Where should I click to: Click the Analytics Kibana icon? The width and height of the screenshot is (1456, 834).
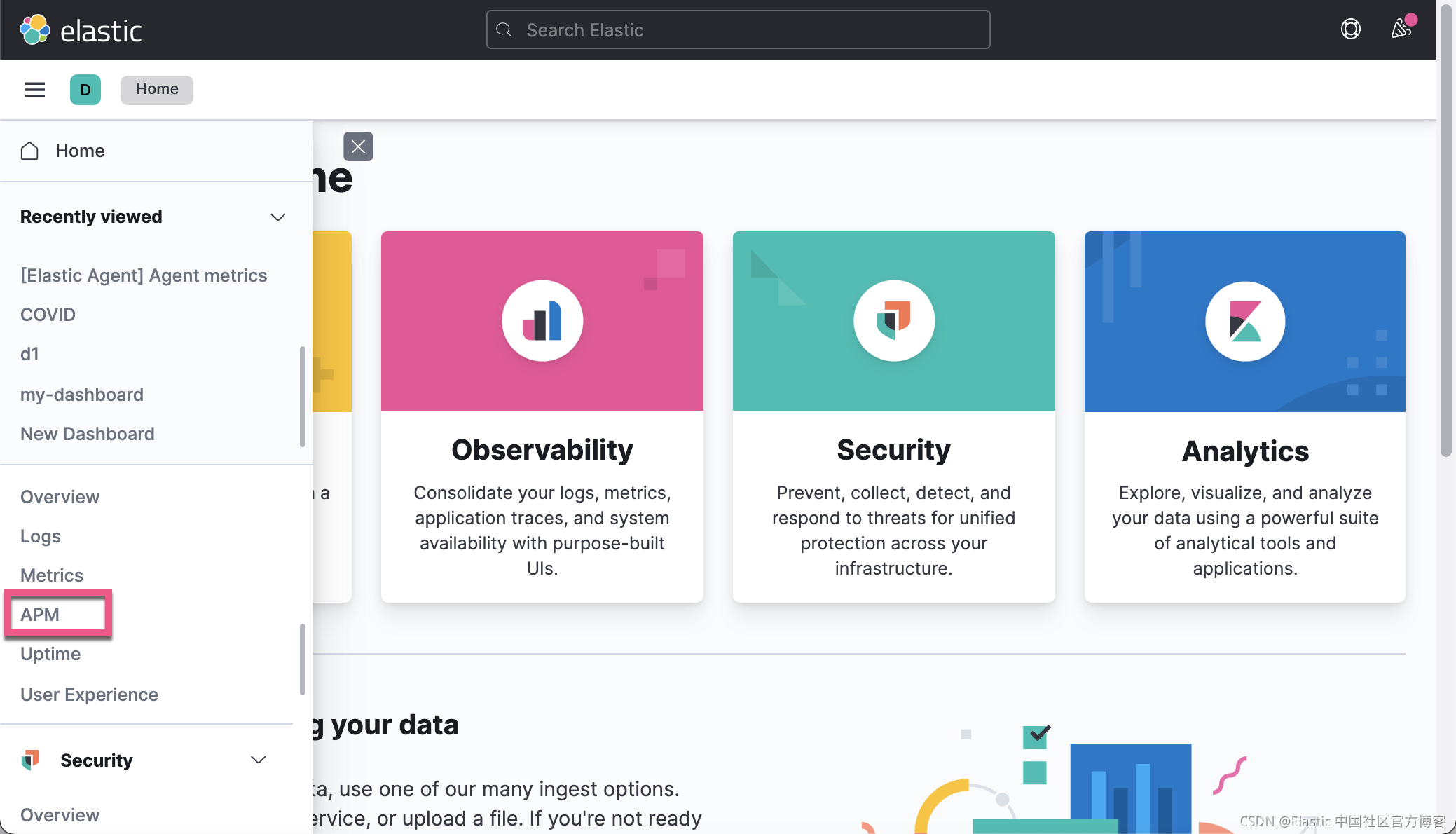[1244, 321]
